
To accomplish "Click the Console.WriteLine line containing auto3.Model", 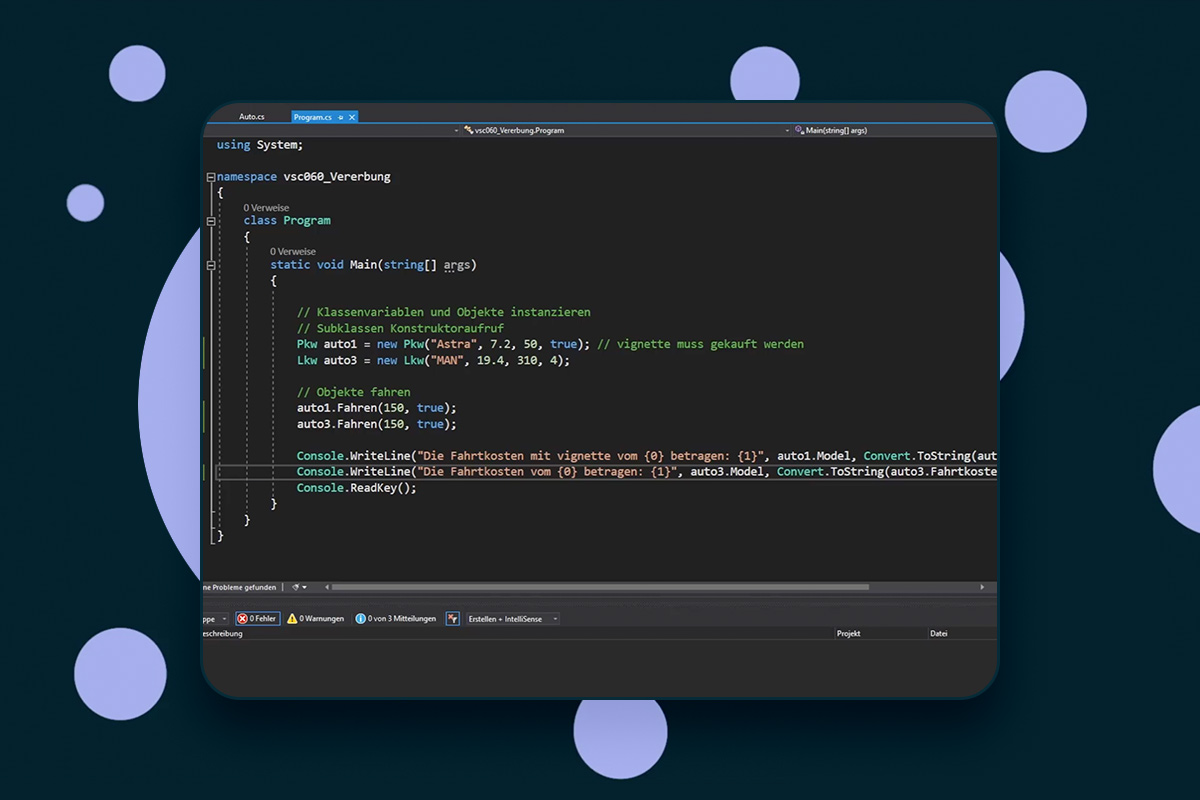I will click(647, 472).
